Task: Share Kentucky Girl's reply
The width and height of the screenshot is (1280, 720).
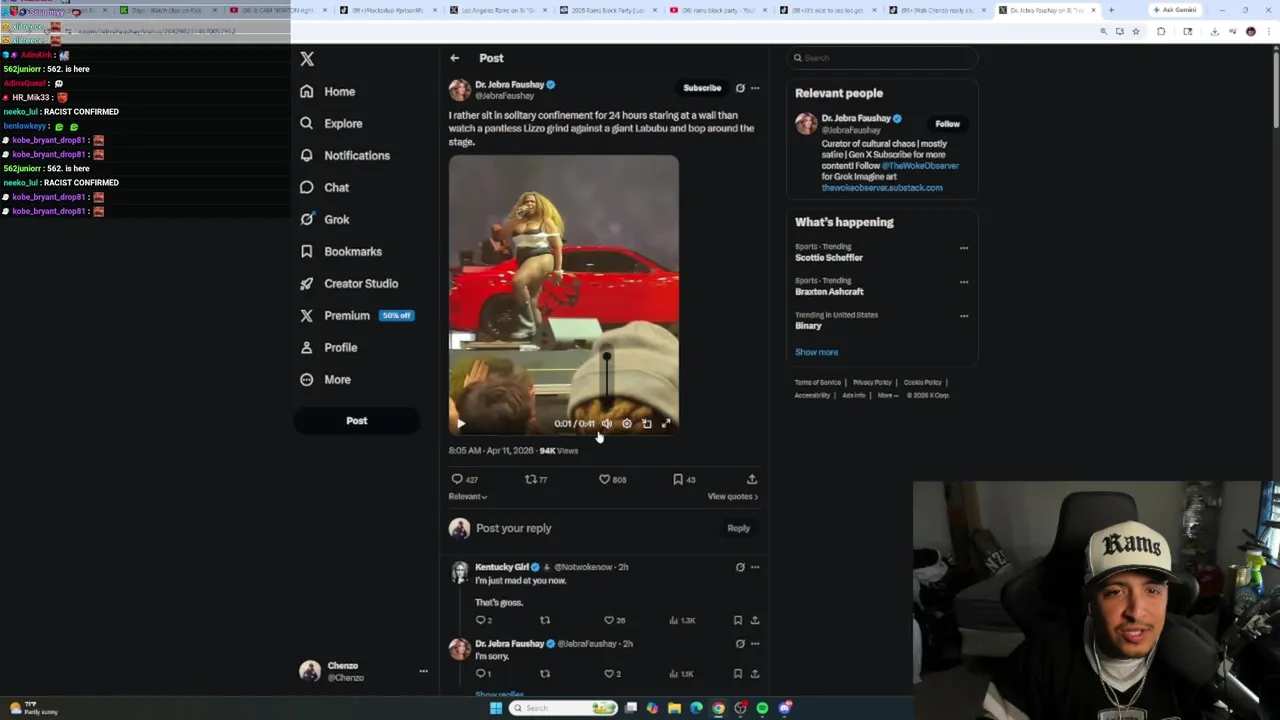Action: tap(755, 620)
